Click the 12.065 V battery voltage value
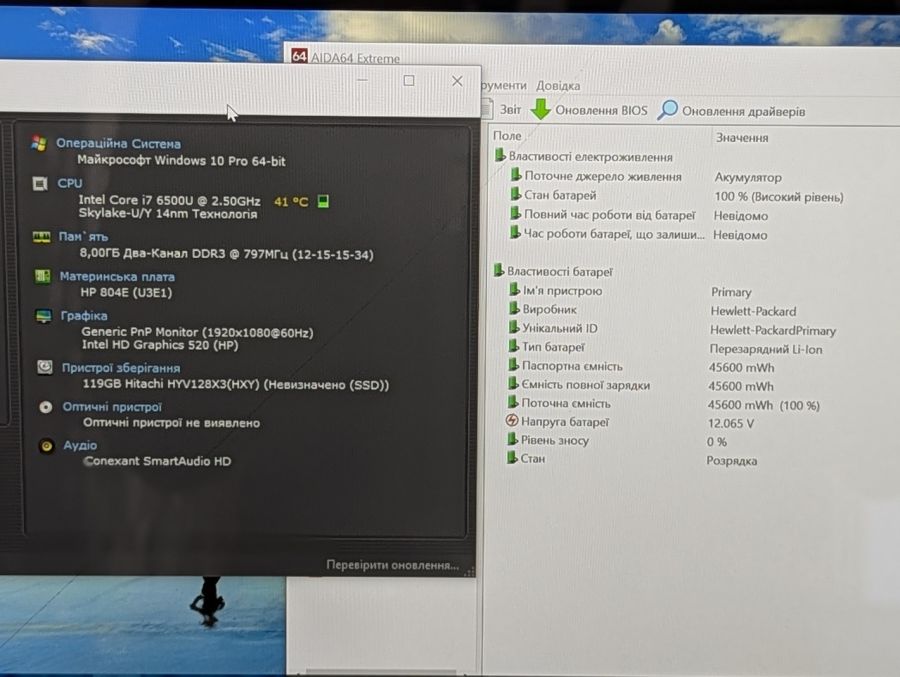Viewport: 900px width, 677px height. coord(731,424)
